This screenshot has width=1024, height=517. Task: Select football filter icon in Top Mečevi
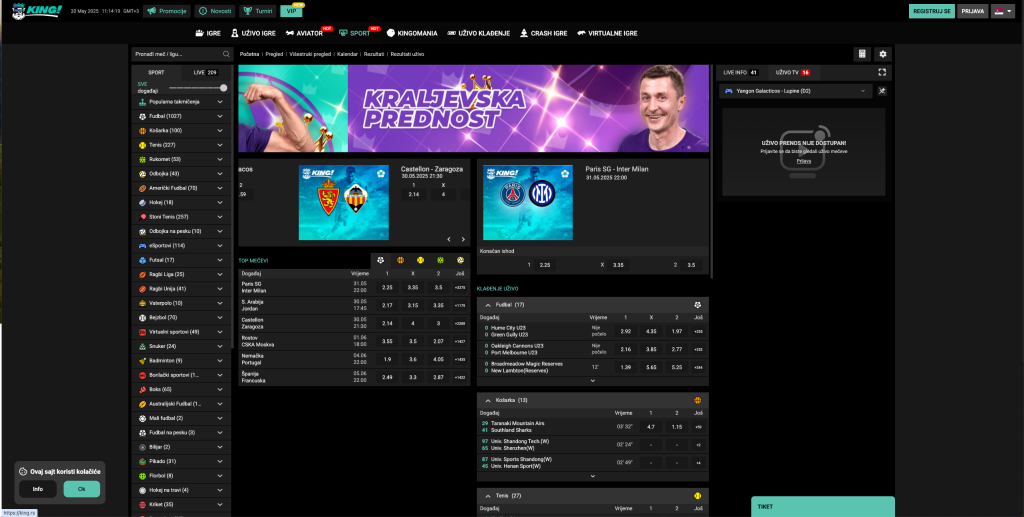[x=381, y=260]
